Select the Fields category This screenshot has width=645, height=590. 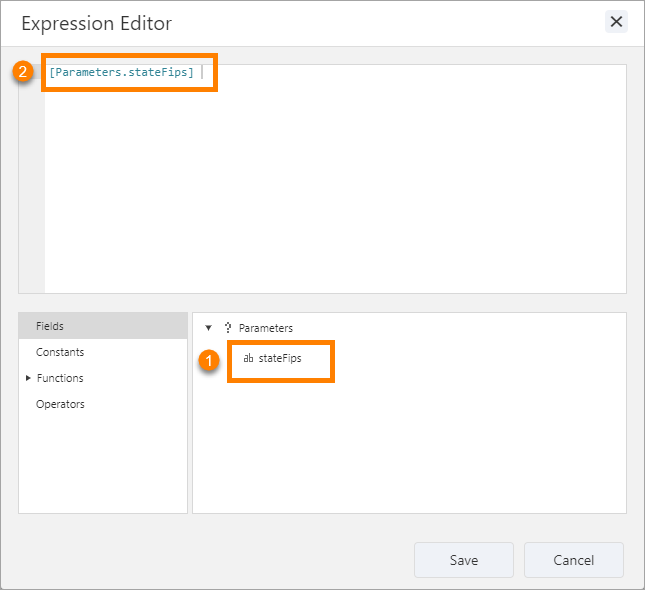point(50,326)
